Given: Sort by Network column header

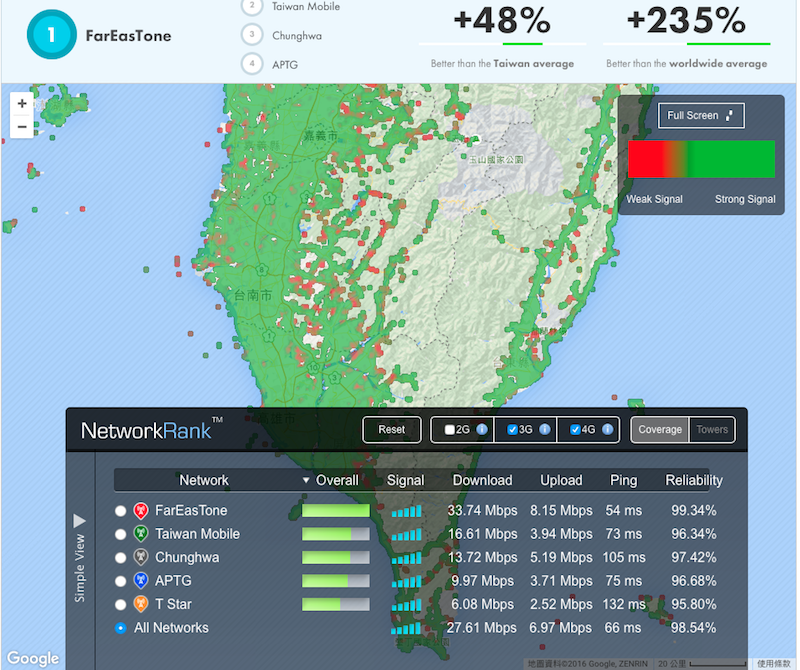Looking at the screenshot, I should [x=204, y=480].
